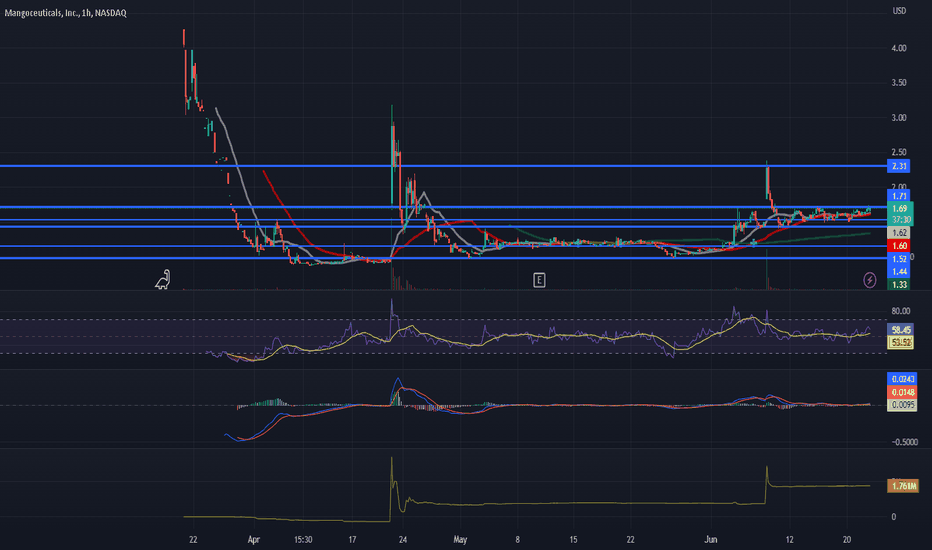This screenshot has height=550, width=932.
Task: Click the -0.5000 MACD scale label
Action: [x=905, y=442]
